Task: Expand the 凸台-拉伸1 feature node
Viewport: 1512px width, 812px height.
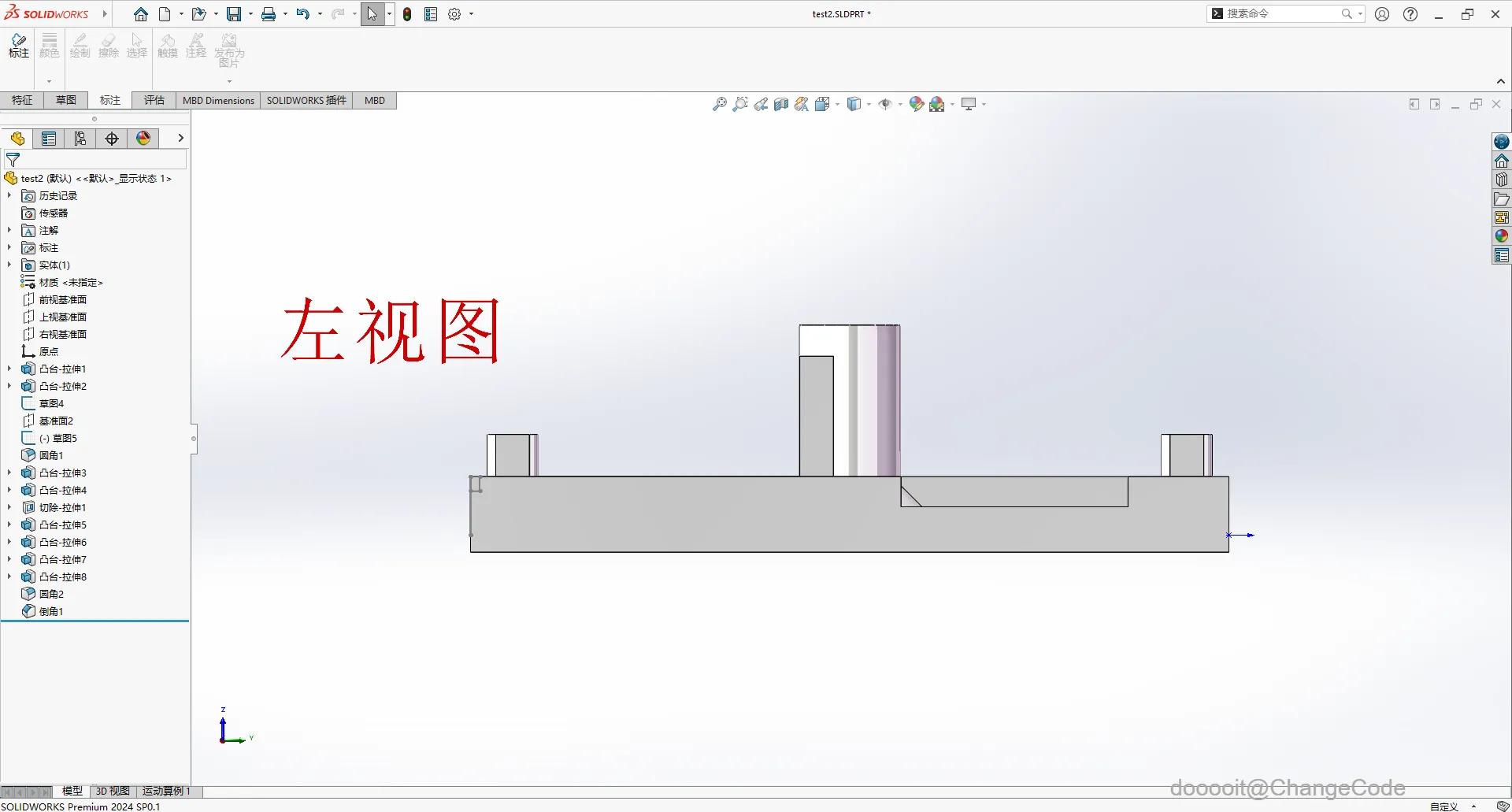Action: (x=9, y=369)
